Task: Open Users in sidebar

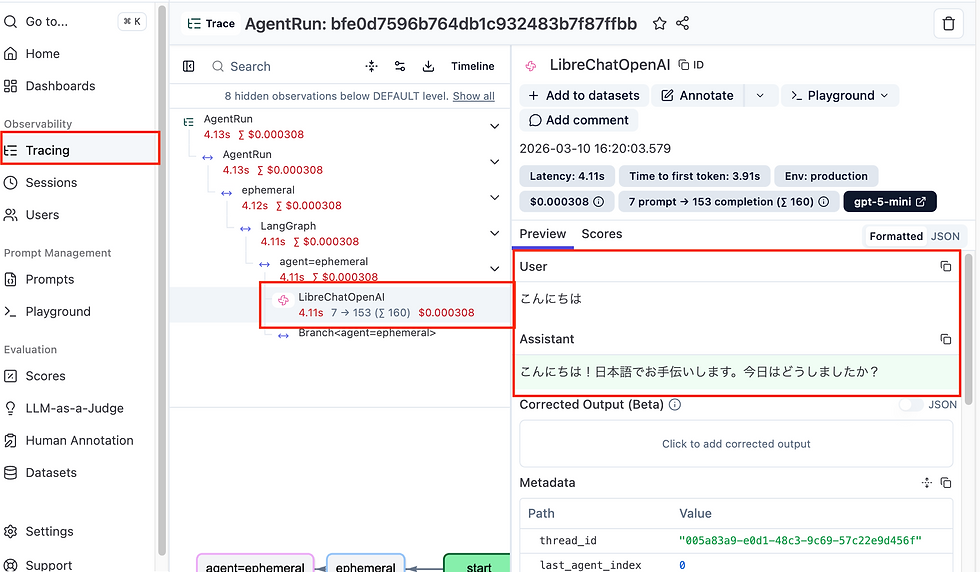Action: pos(42,214)
